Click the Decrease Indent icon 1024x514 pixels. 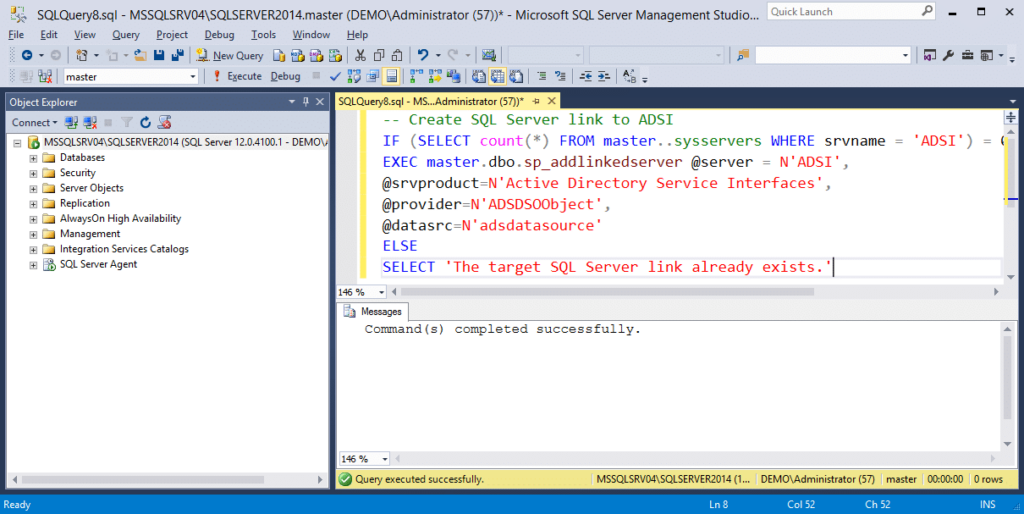(x=586, y=76)
